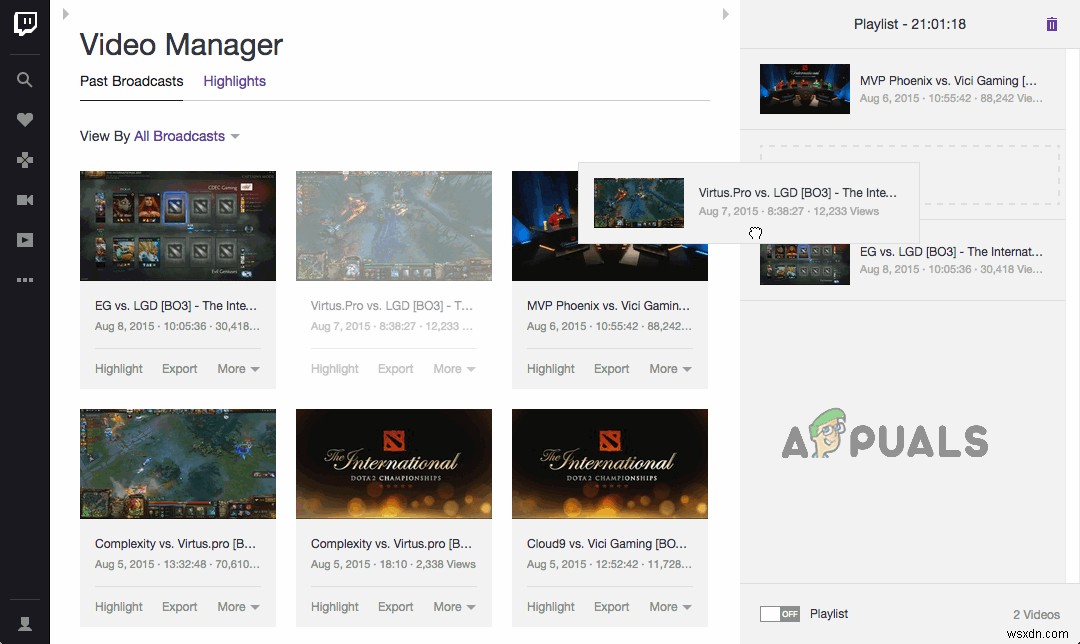1080x644 pixels.
Task: Delete the playlist using the trash icon
Action: tap(1051, 24)
